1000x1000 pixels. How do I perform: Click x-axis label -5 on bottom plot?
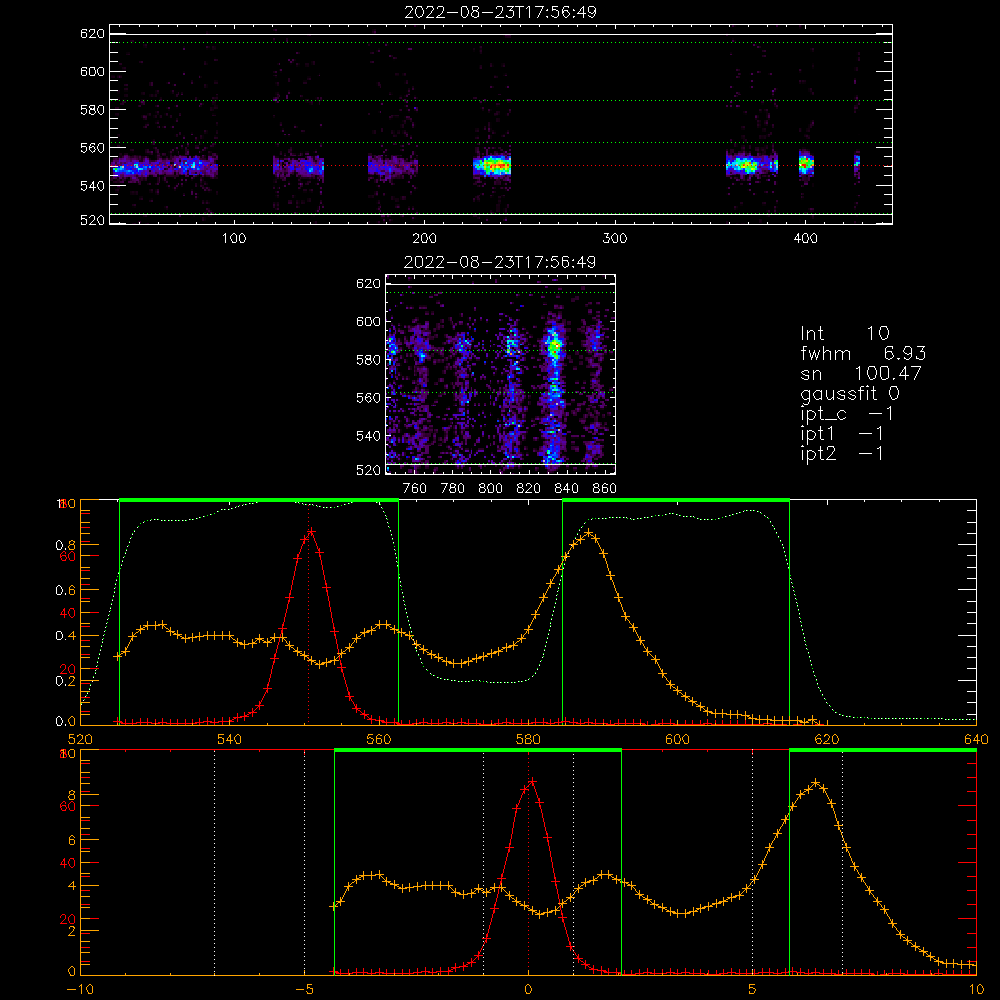[x=304, y=990]
